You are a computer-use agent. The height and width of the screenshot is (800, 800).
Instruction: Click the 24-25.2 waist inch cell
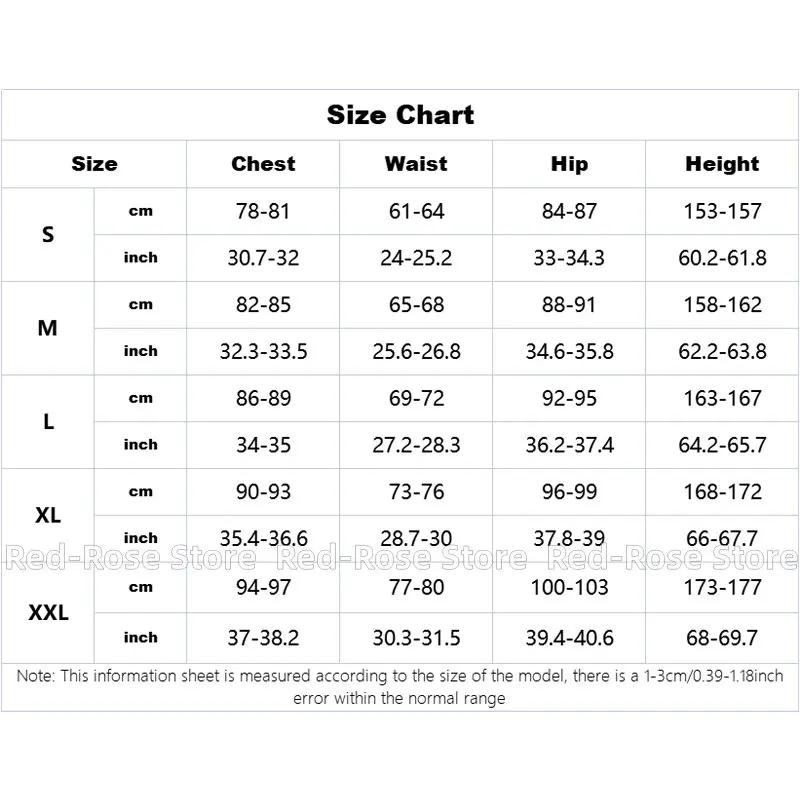click(416, 258)
